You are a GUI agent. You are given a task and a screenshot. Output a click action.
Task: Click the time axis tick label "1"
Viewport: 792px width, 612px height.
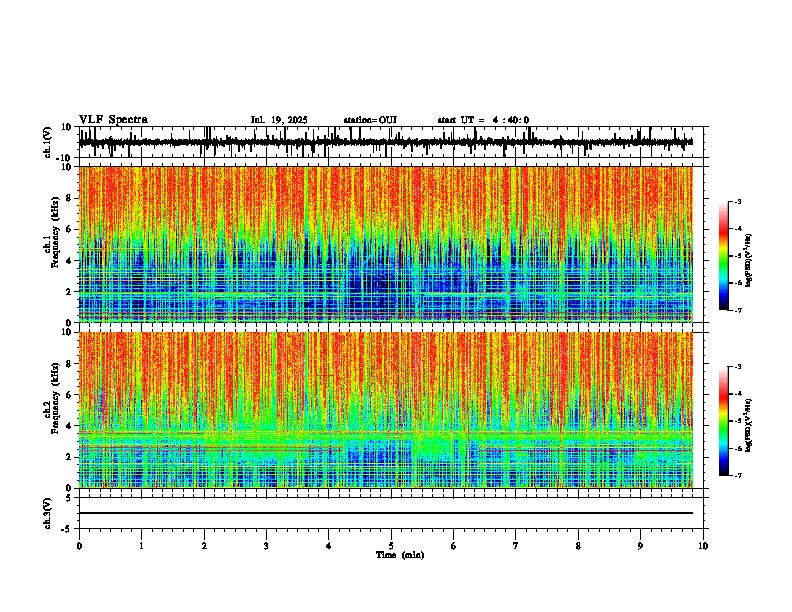click(141, 546)
